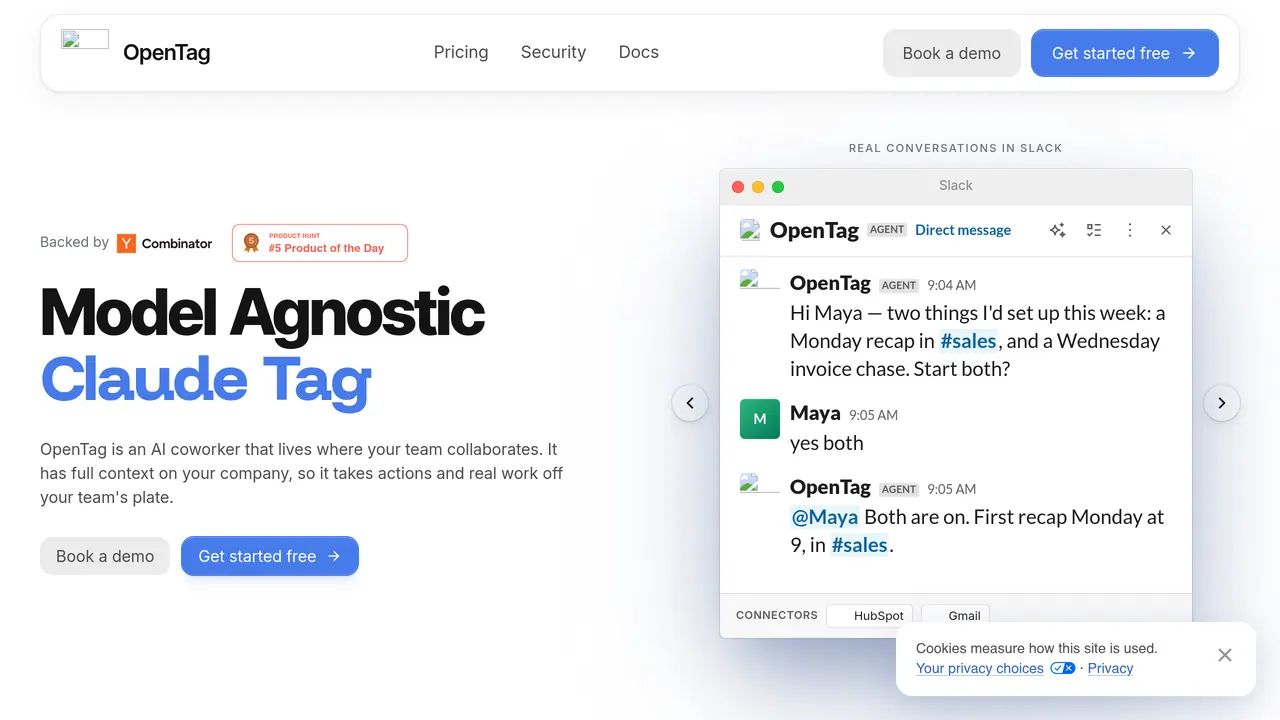
Task: Click the Direct message label
Action: pos(963,230)
